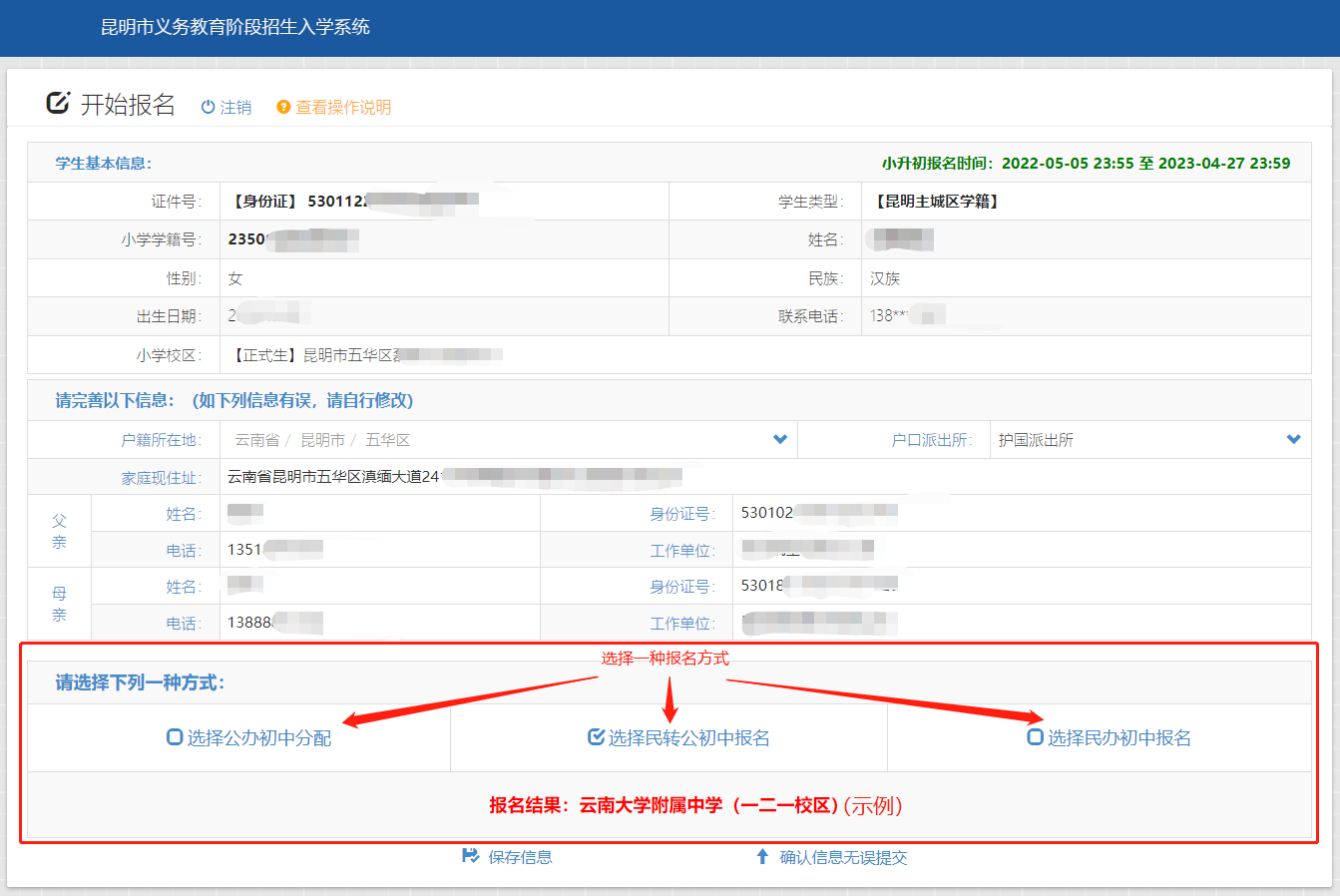Focus the mother's 电话 field
Screen dimensions: 1340x896
[x=379, y=623]
